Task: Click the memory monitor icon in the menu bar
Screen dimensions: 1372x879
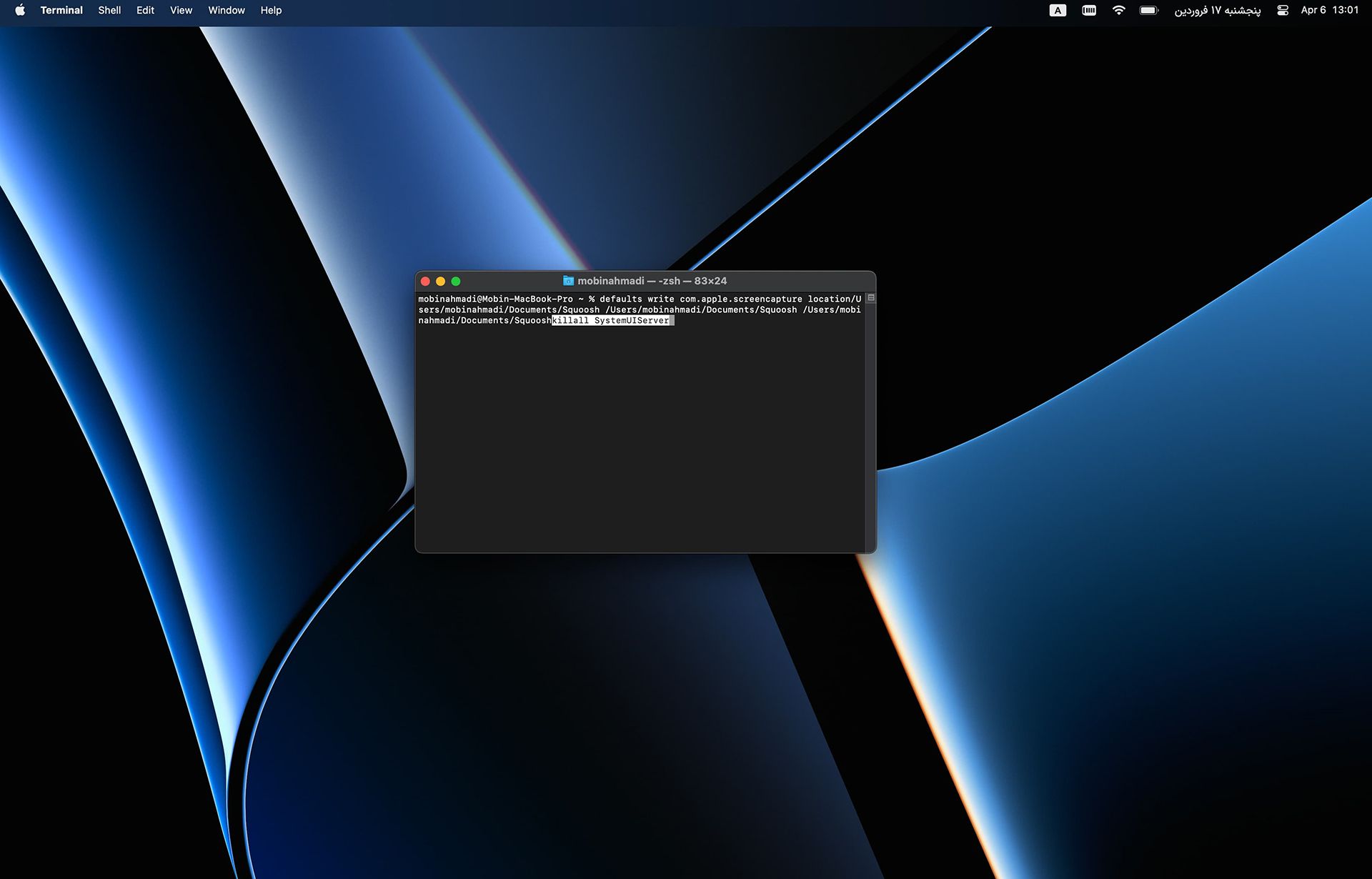Action: (1089, 10)
